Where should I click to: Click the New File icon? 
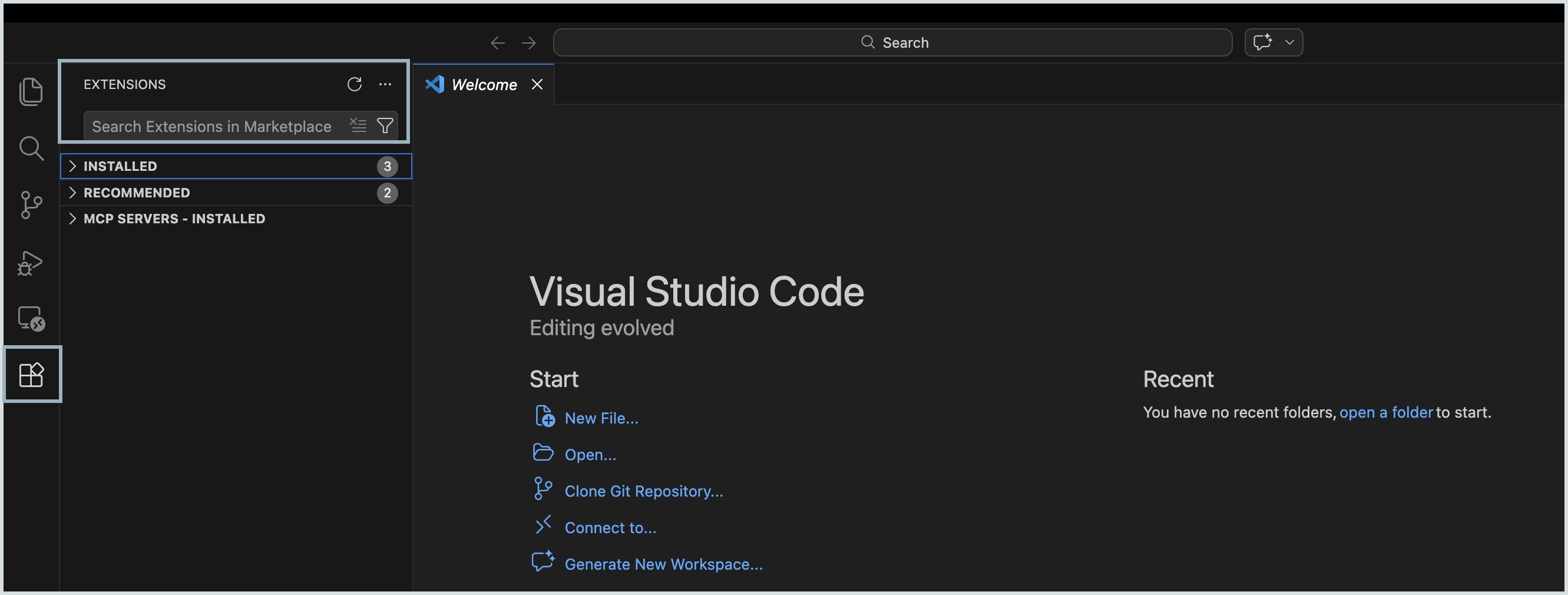[544, 416]
